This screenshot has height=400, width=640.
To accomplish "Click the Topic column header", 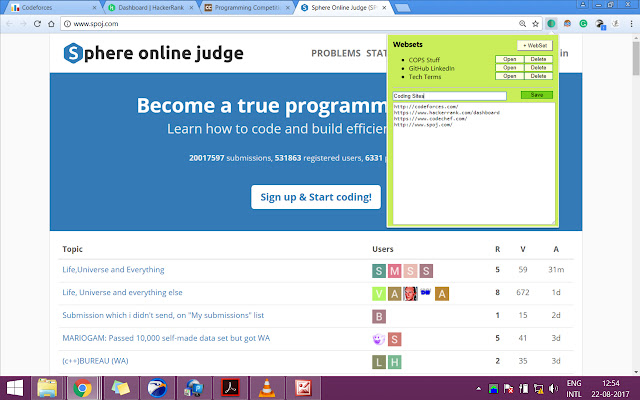I will [73, 249].
